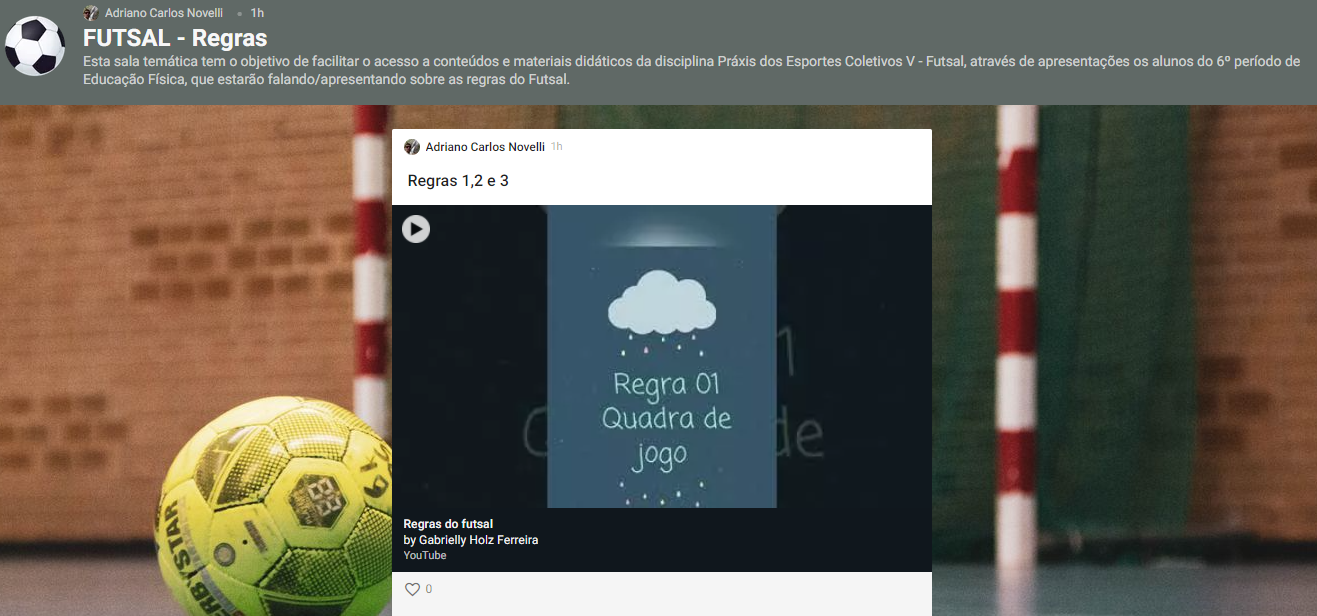The width and height of the screenshot is (1317, 616).
Task: Click the like count "0" beside the heart
Action: (429, 589)
